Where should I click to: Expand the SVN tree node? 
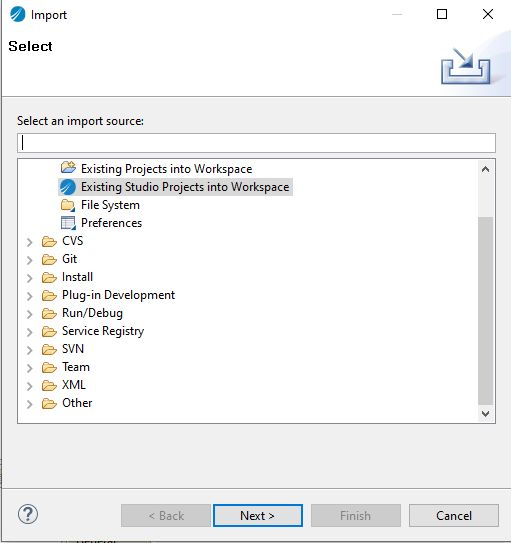[30, 350]
